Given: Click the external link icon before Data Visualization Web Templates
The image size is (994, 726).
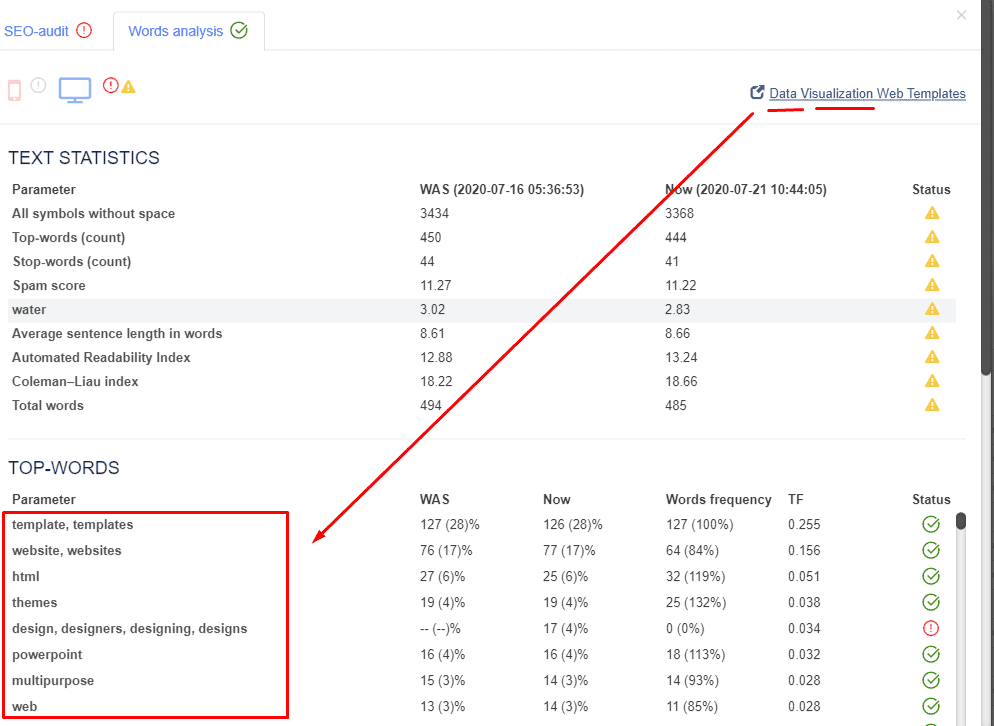Looking at the screenshot, I should [757, 92].
